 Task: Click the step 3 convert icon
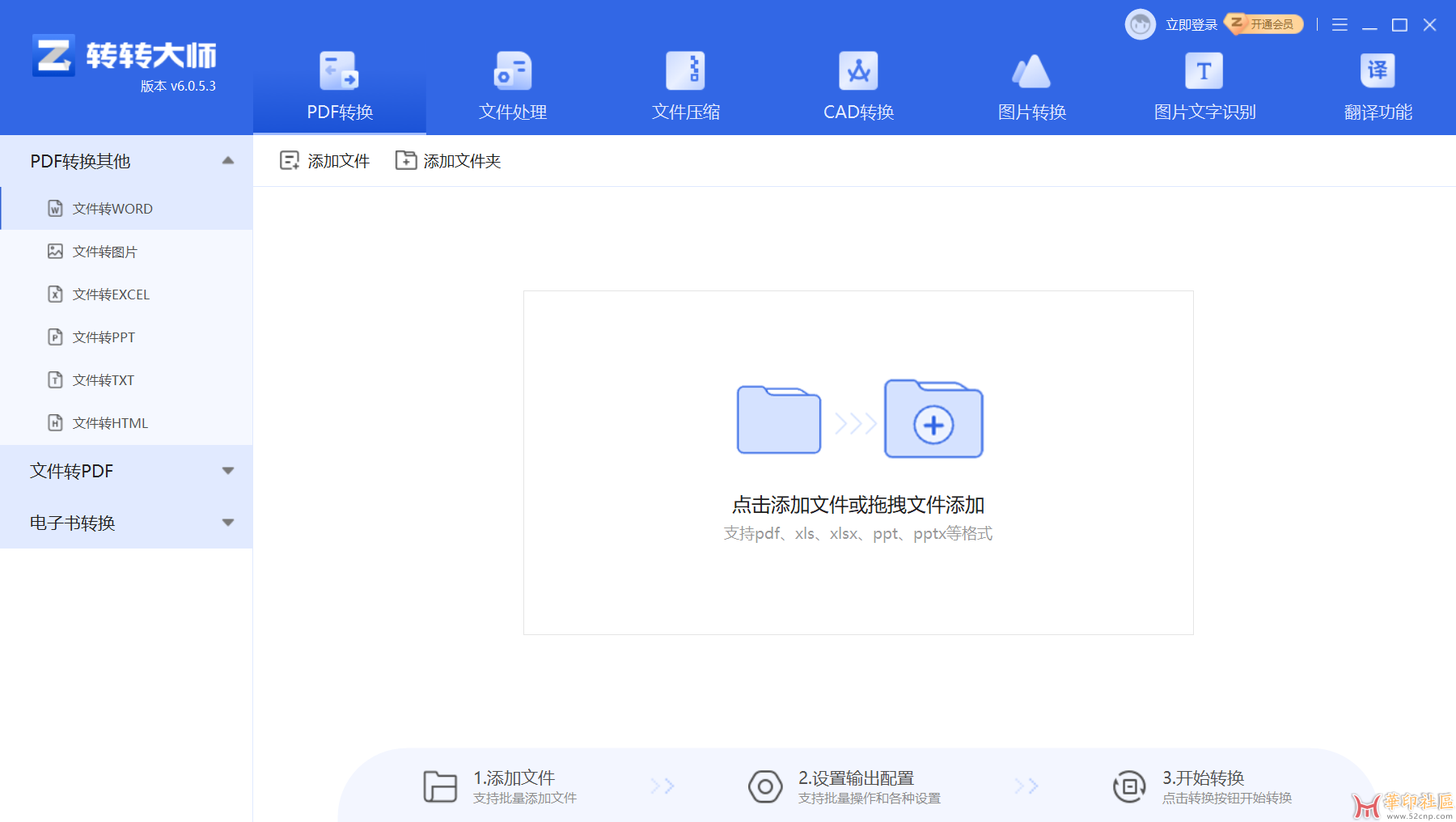(x=1129, y=786)
